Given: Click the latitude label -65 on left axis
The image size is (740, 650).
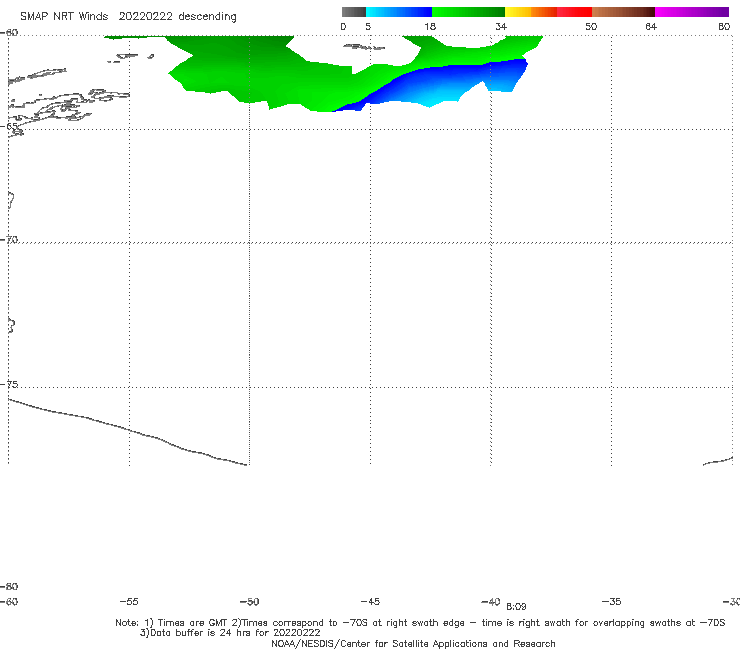Looking at the screenshot, I should click(x=9, y=127).
